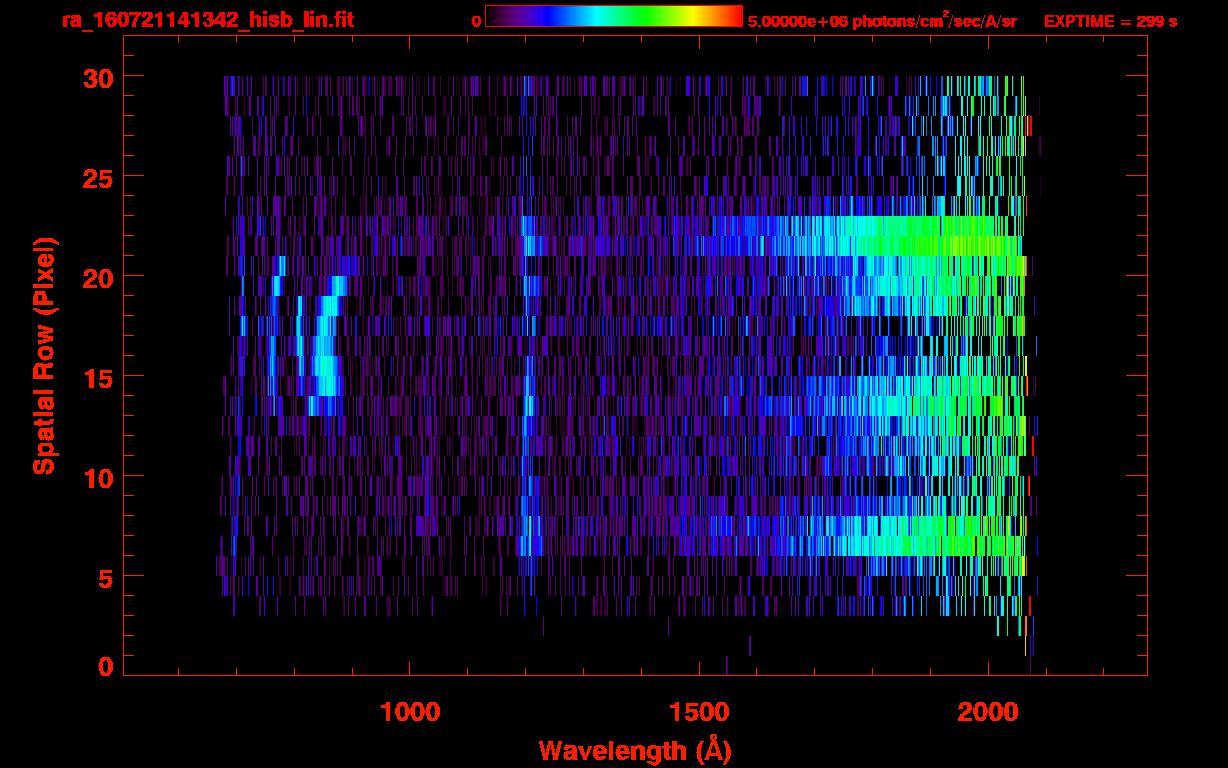Click the 0 minimum label of the colorbar
This screenshot has width=1228, height=768.
[x=476, y=21]
